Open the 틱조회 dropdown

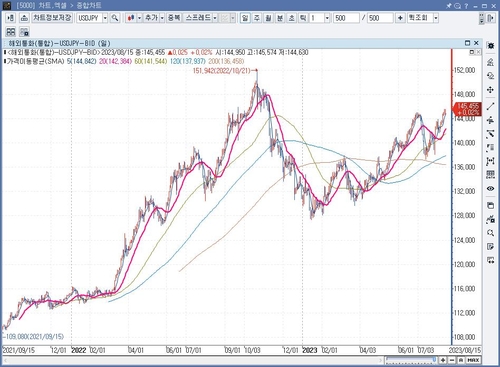click(436, 18)
